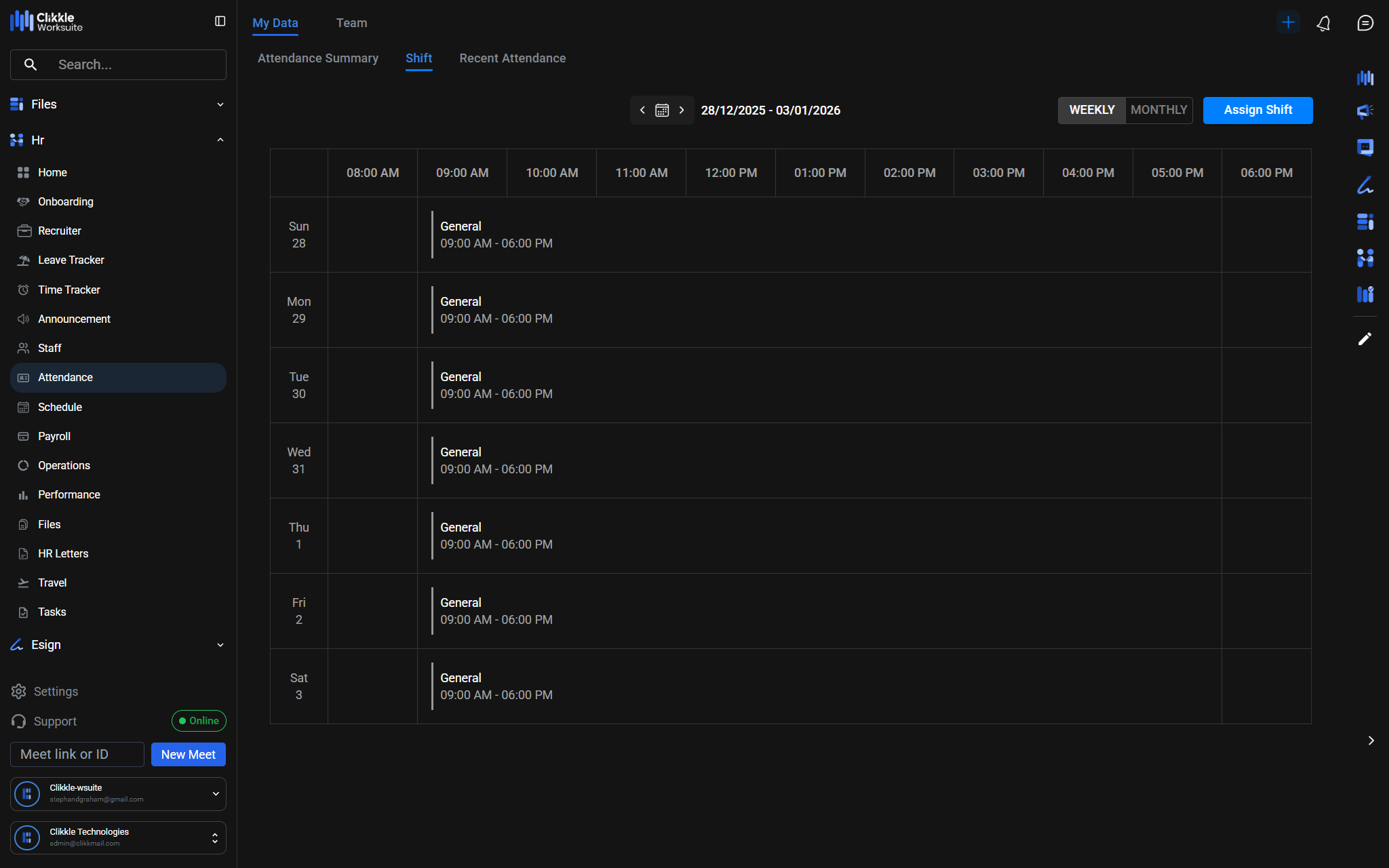Go to next week arrow
The width and height of the screenshot is (1389, 868).
(x=682, y=111)
